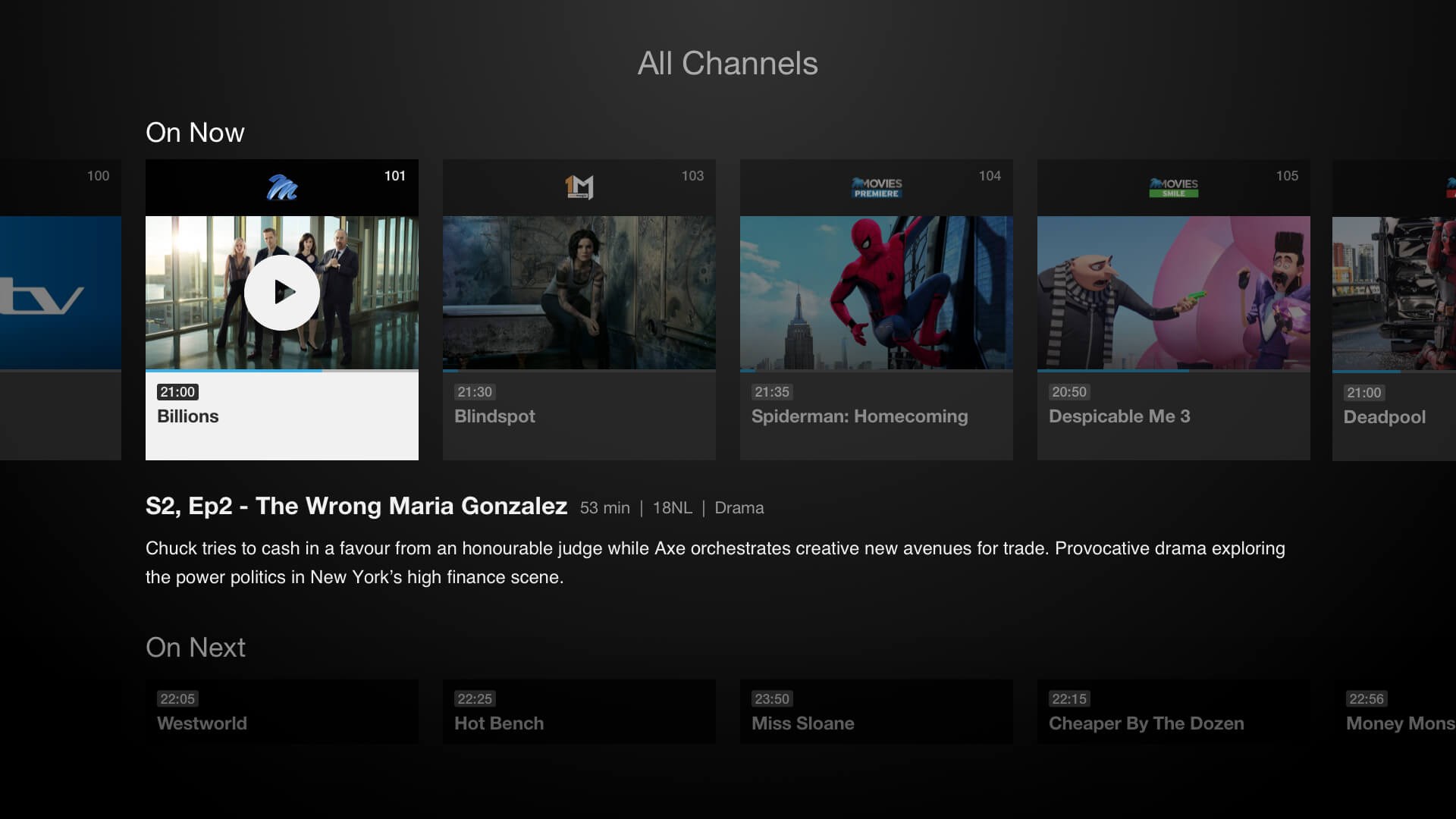Image resolution: width=1456 pixels, height=819 pixels.
Task: Choose Miss Sloane at 23:50
Action: pos(877,711)
